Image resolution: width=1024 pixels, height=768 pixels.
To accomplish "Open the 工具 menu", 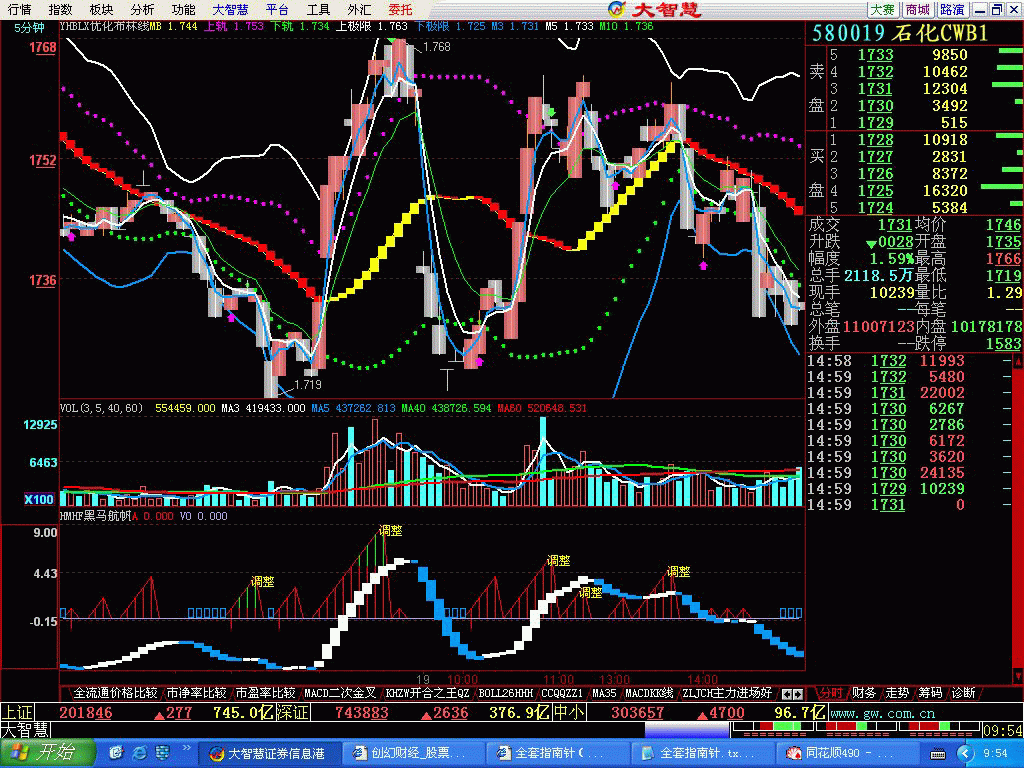I will point(319,9).
